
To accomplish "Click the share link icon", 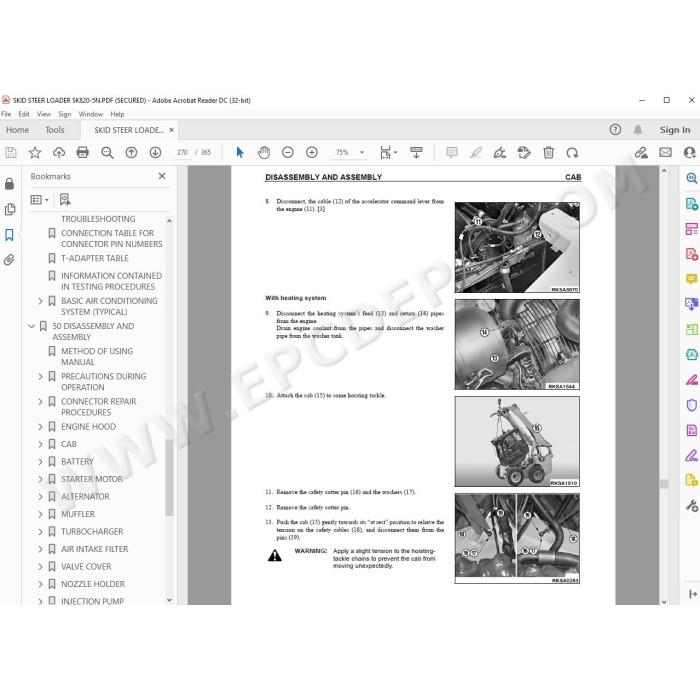I will [x=642, y=153].
